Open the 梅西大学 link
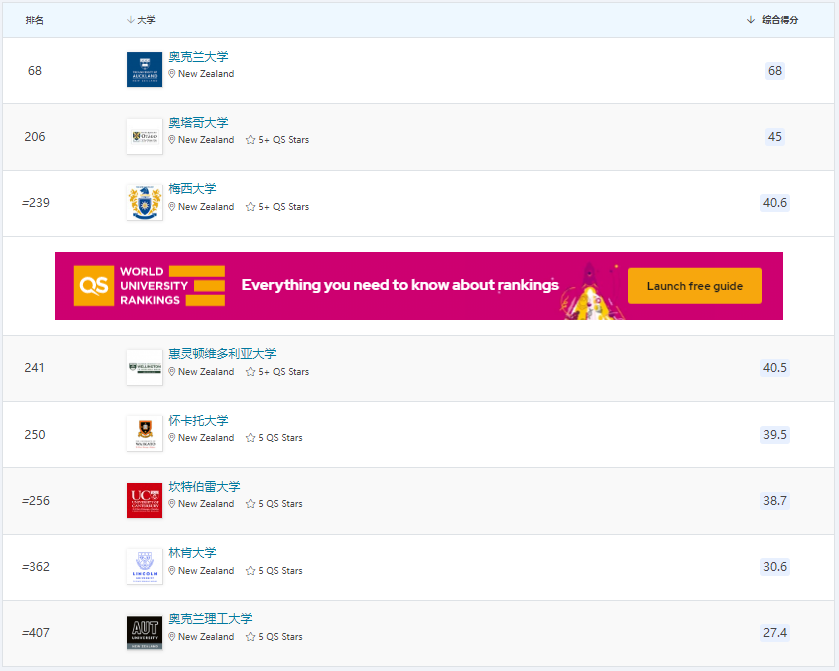This screenshot has height=671, width=839. [192, 189]
